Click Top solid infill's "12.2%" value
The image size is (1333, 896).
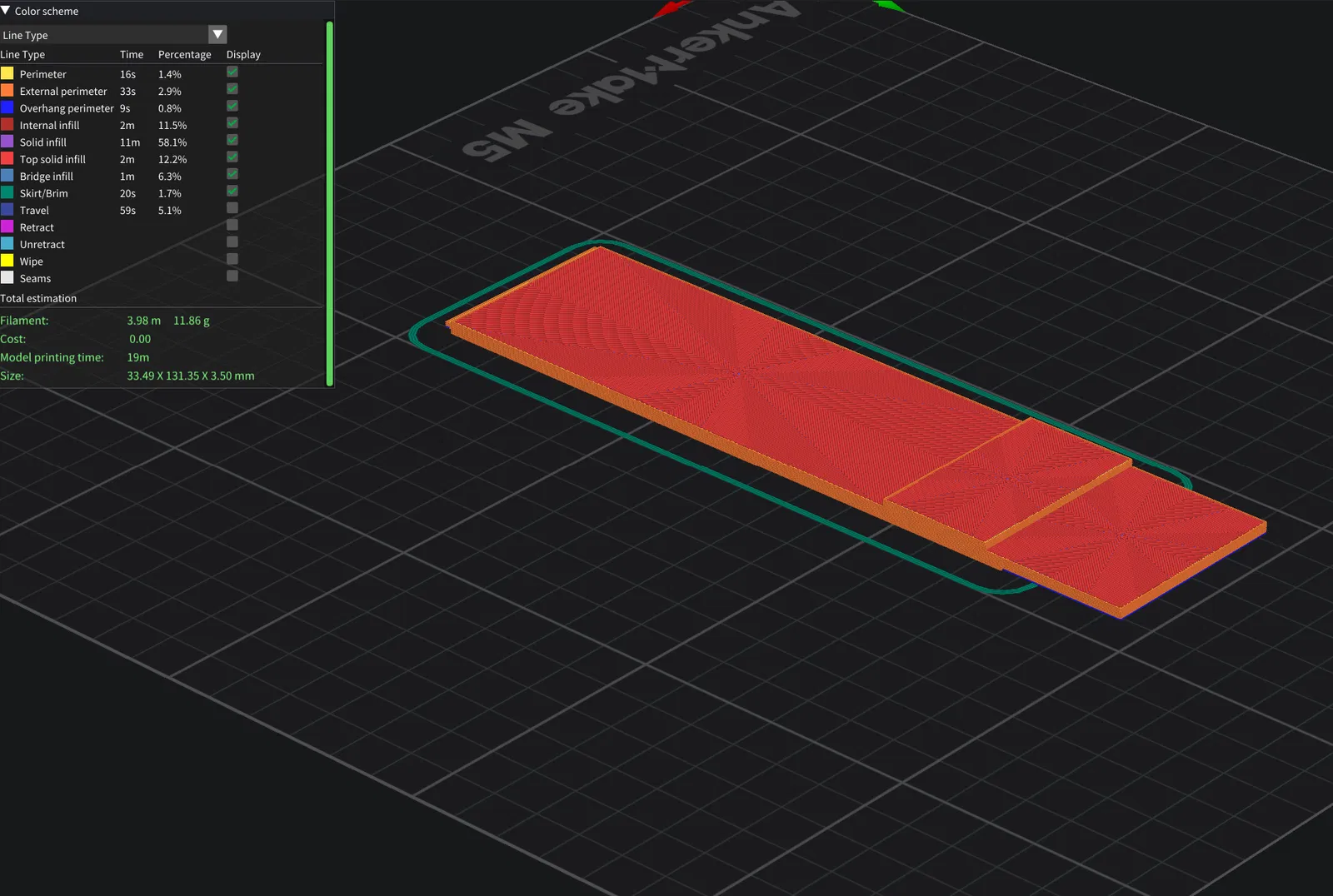point(172,159)
